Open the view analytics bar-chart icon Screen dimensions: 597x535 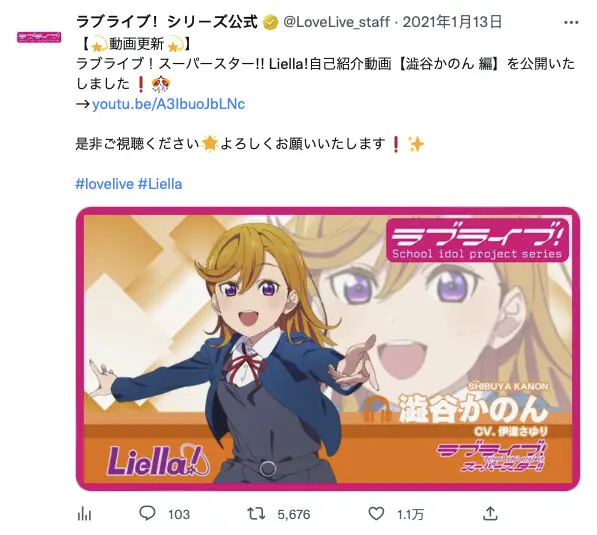[84, 514]
